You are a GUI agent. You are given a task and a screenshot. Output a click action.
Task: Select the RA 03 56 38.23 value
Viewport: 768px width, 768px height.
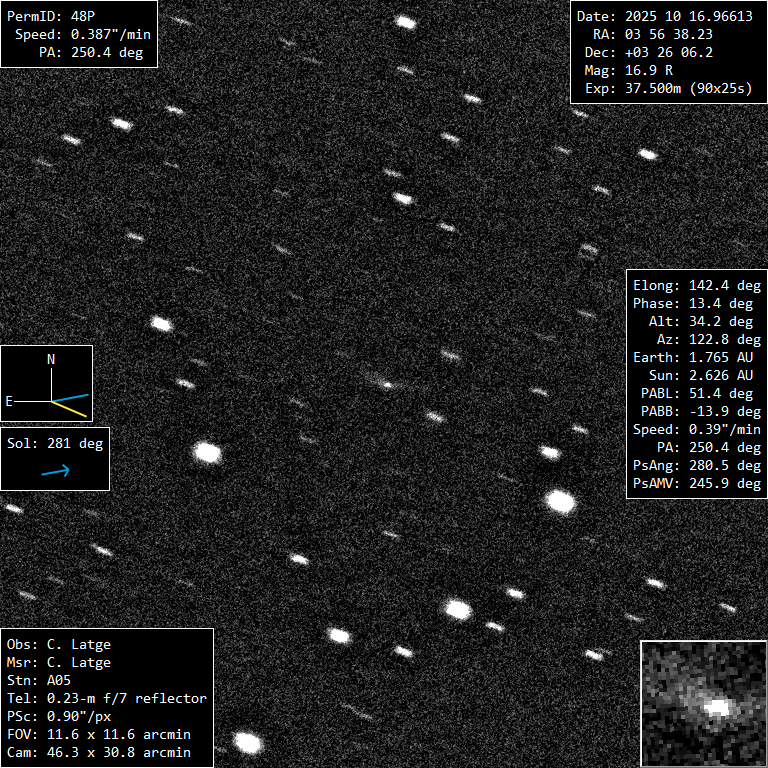click(x=674, y=35)
